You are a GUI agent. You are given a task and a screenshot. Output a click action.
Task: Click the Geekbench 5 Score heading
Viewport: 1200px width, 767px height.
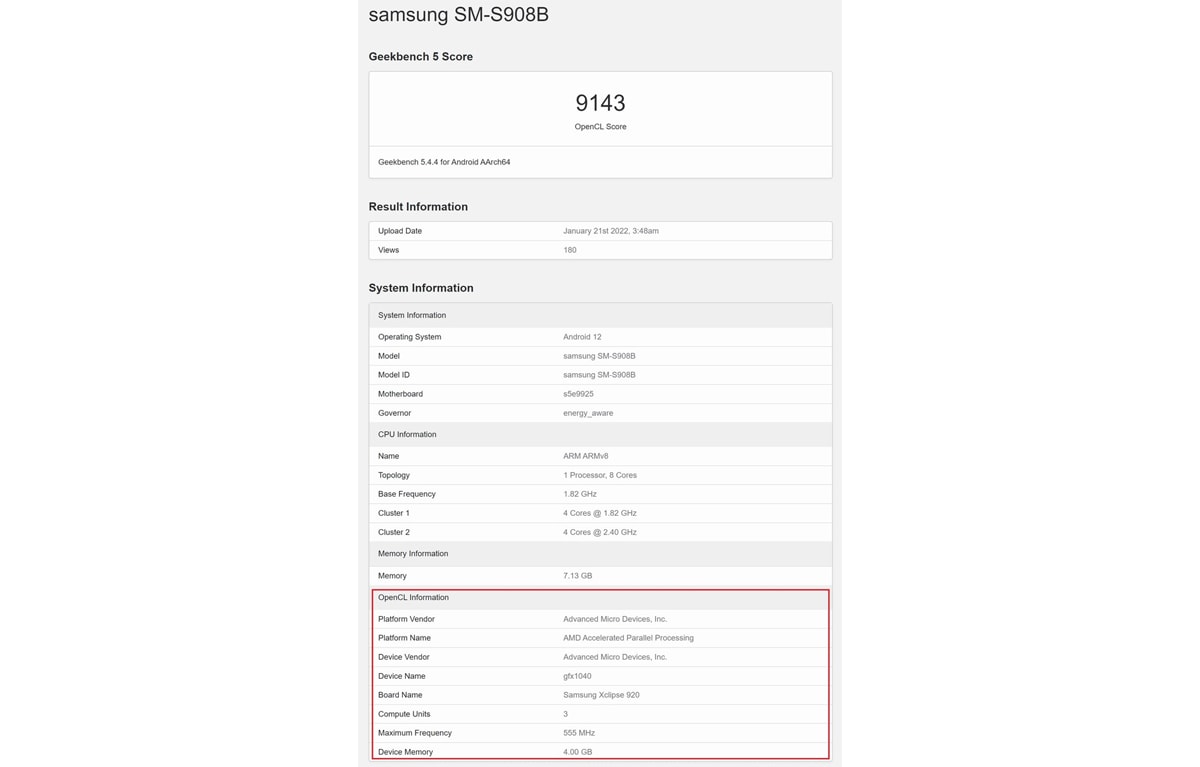tap(420, 57)
